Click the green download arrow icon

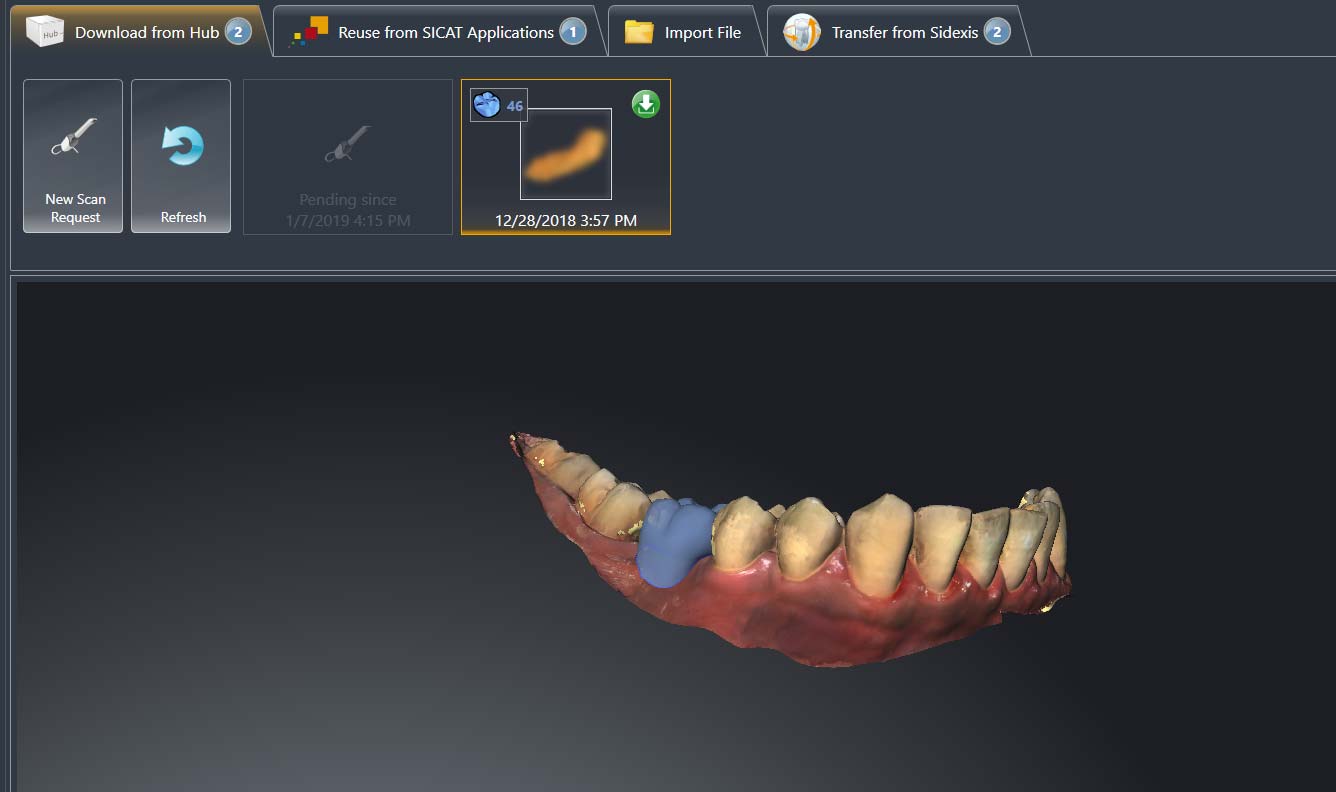pos(646,104)
